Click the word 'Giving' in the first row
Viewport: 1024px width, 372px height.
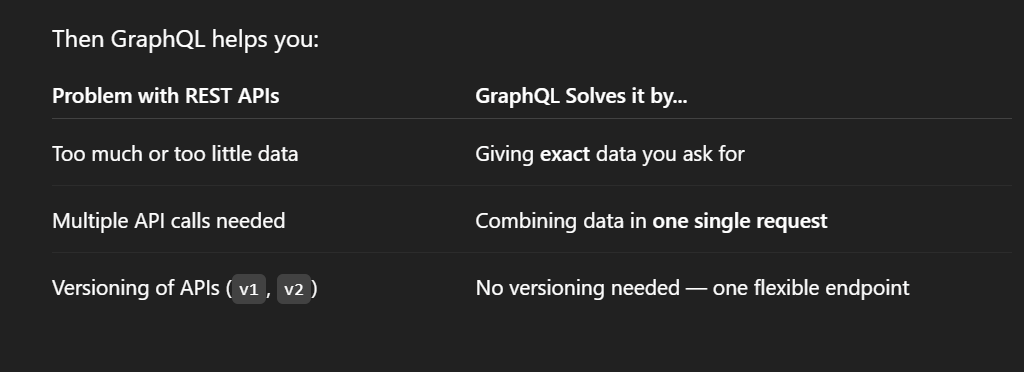point(505,154)
